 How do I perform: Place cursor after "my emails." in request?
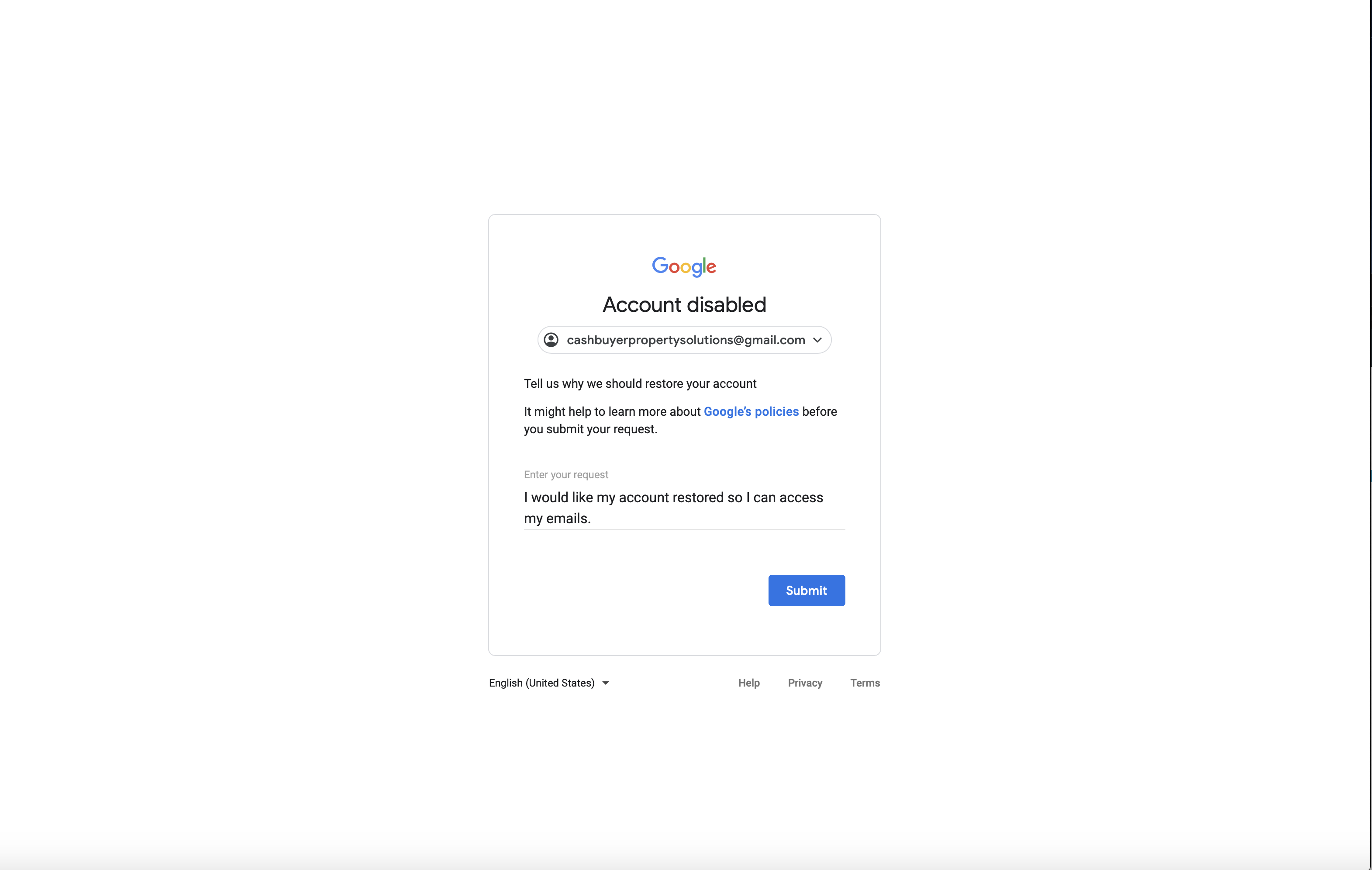tap(592, 518)
